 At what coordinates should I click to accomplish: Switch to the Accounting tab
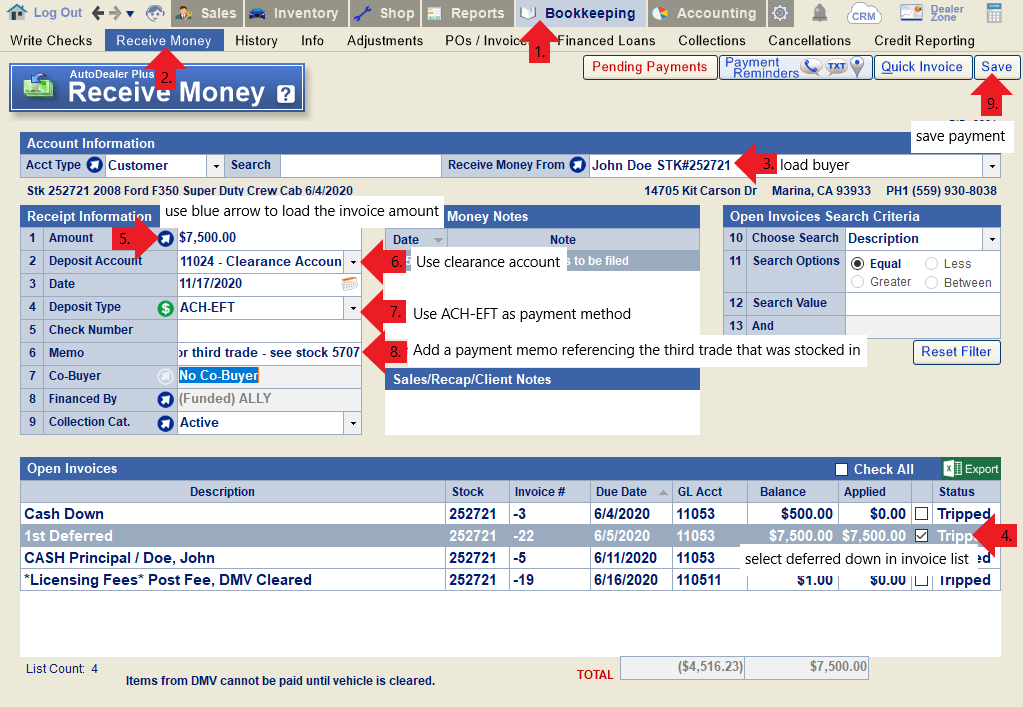click(x=705, y=13)
